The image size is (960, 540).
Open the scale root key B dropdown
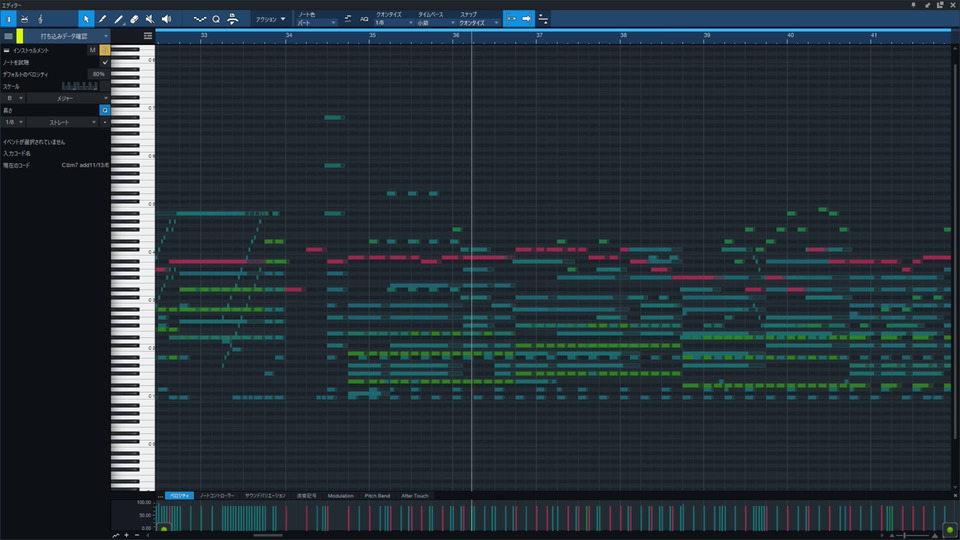tap(13, 98)
